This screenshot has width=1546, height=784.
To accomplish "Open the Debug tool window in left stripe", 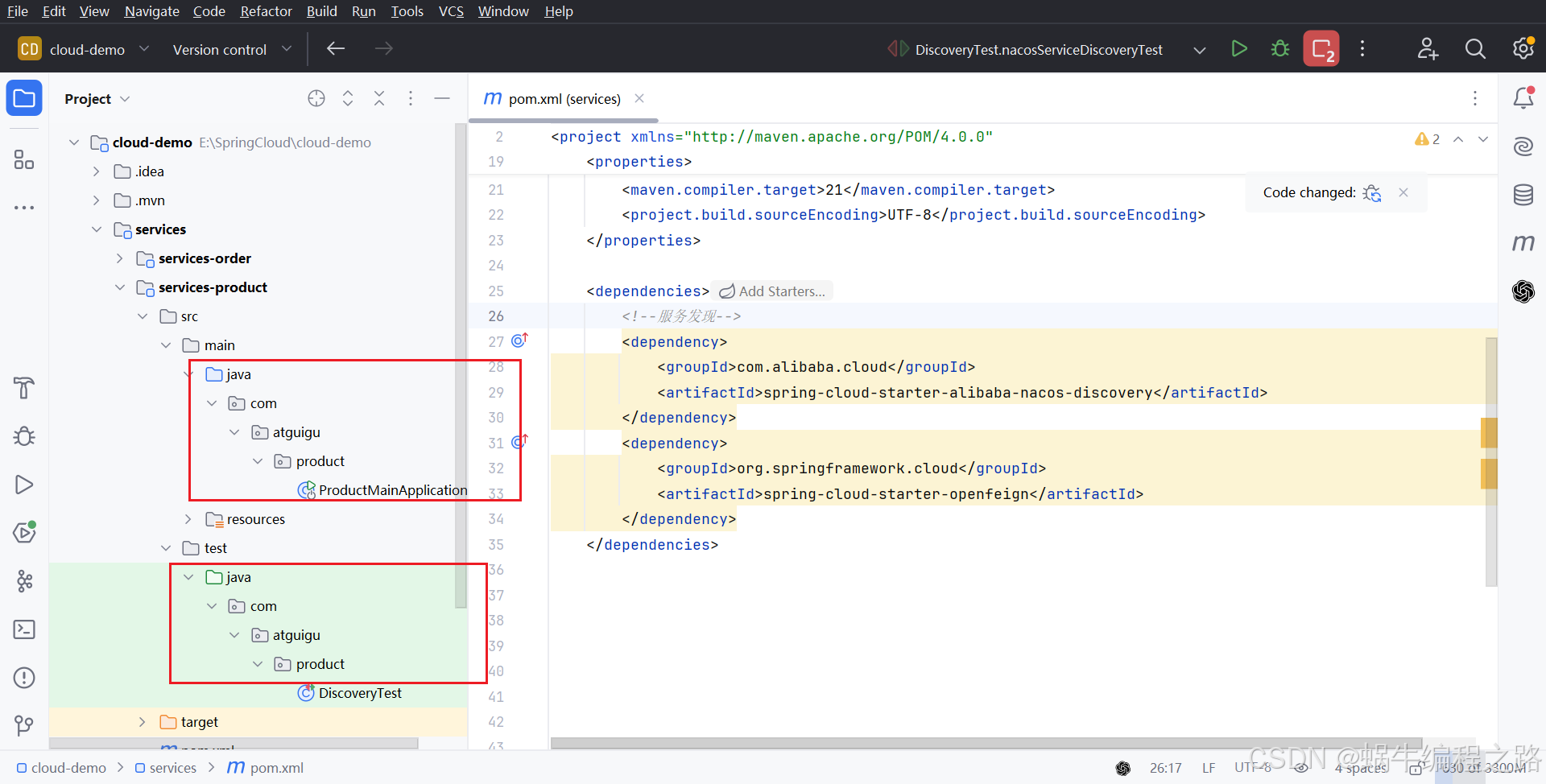I will 24,436.
